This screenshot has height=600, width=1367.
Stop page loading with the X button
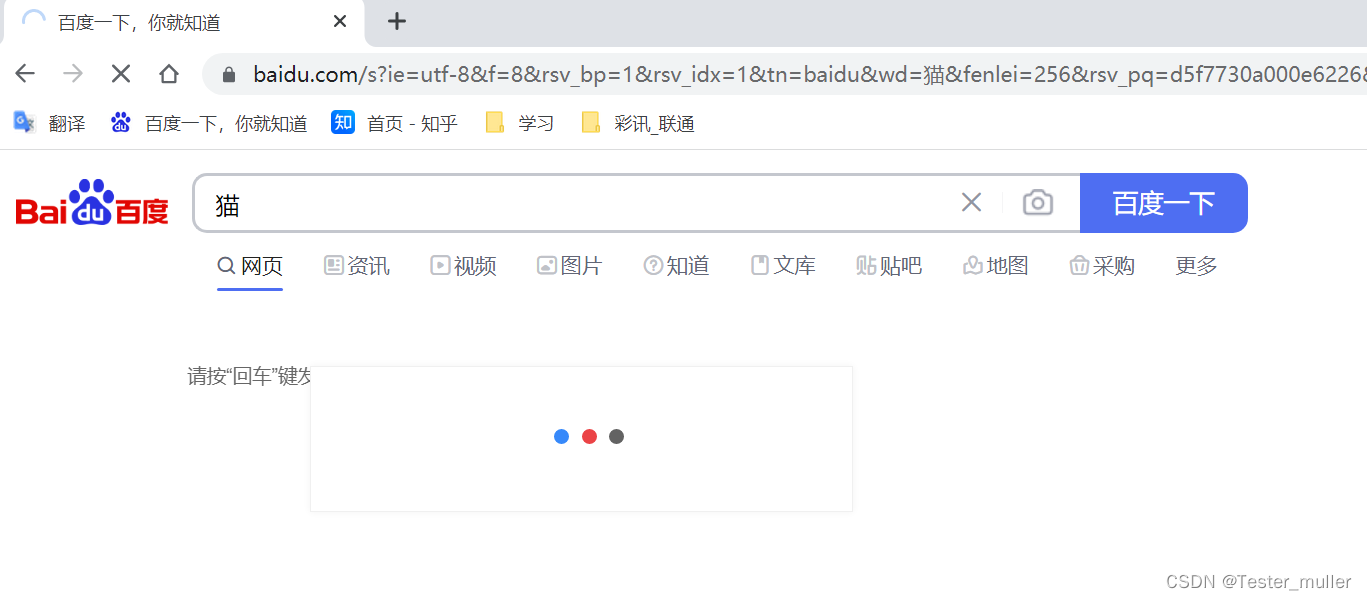tap(121, 74)
